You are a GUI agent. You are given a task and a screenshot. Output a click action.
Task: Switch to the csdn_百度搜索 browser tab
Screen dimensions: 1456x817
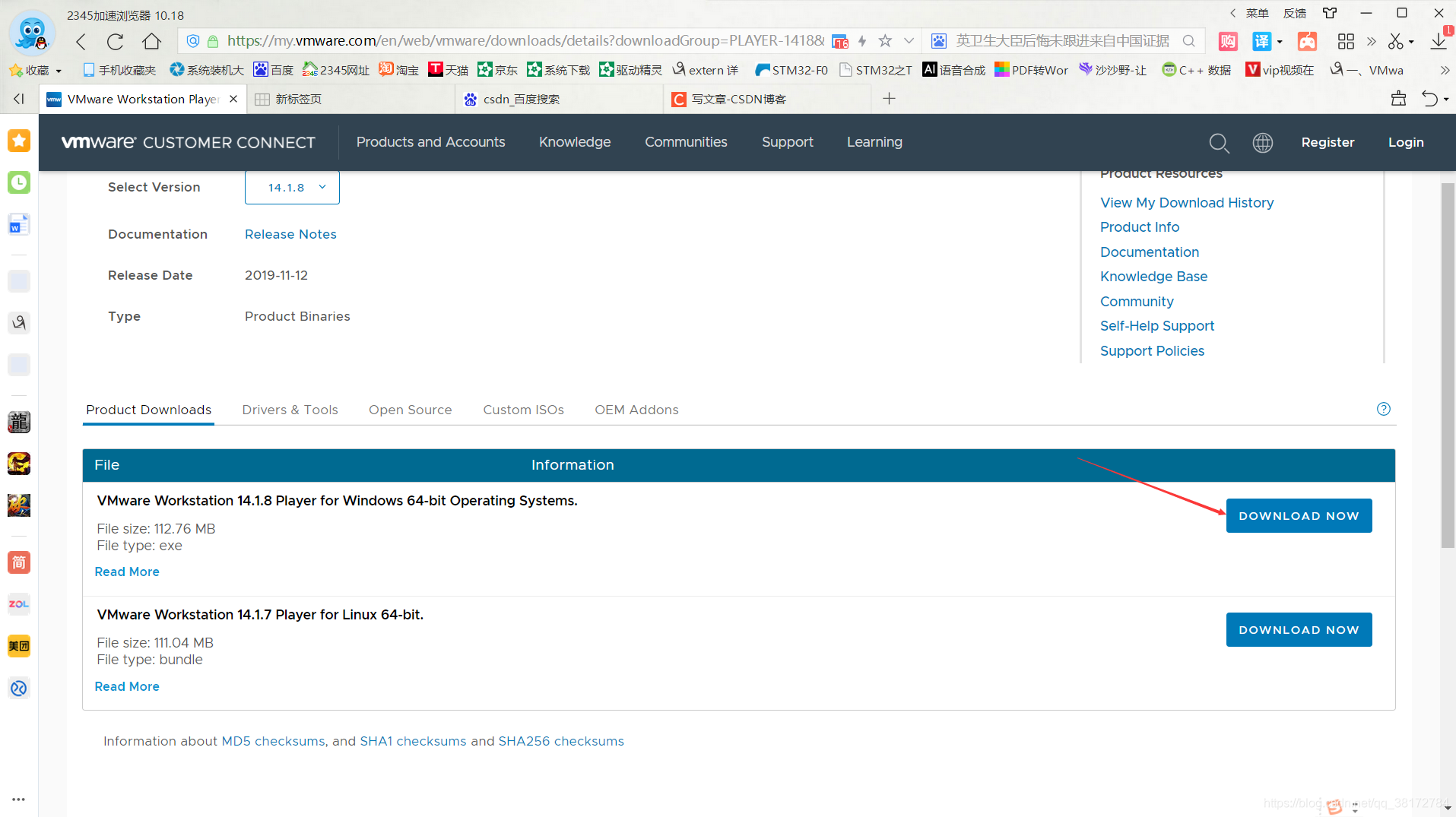tap(558, 99)
